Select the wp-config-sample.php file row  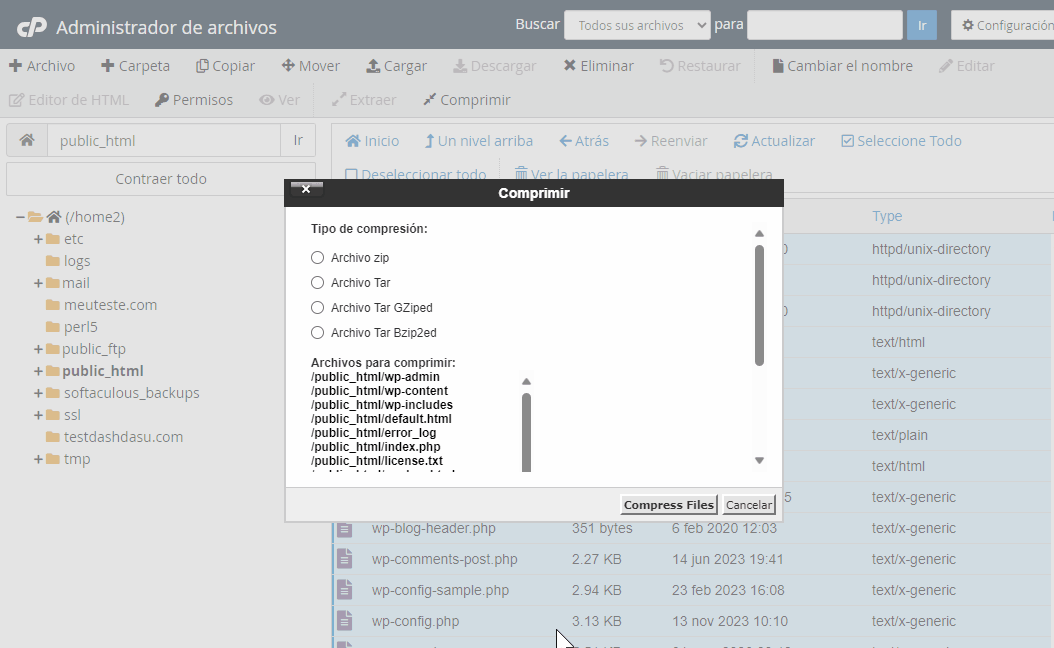(x=693, y=590)
